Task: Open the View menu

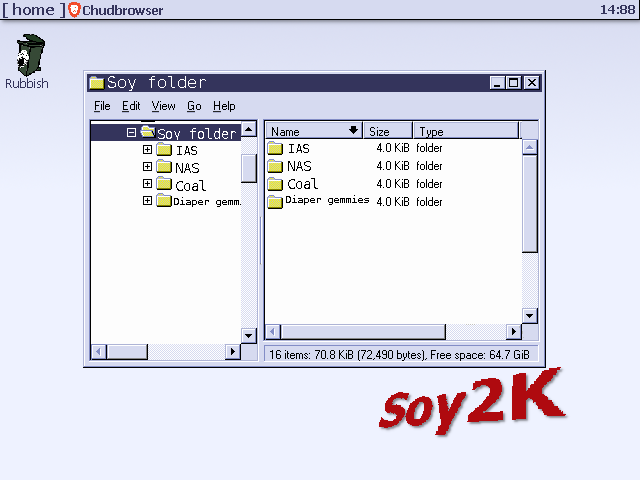Action: point(163,106)
